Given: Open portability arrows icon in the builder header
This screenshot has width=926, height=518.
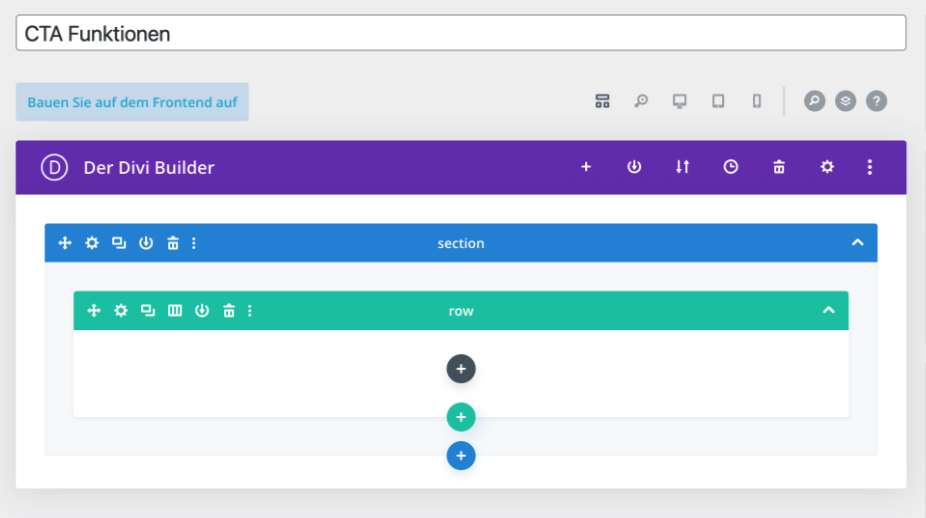Looking at the screenshot, I should click(x=682, y=167).
